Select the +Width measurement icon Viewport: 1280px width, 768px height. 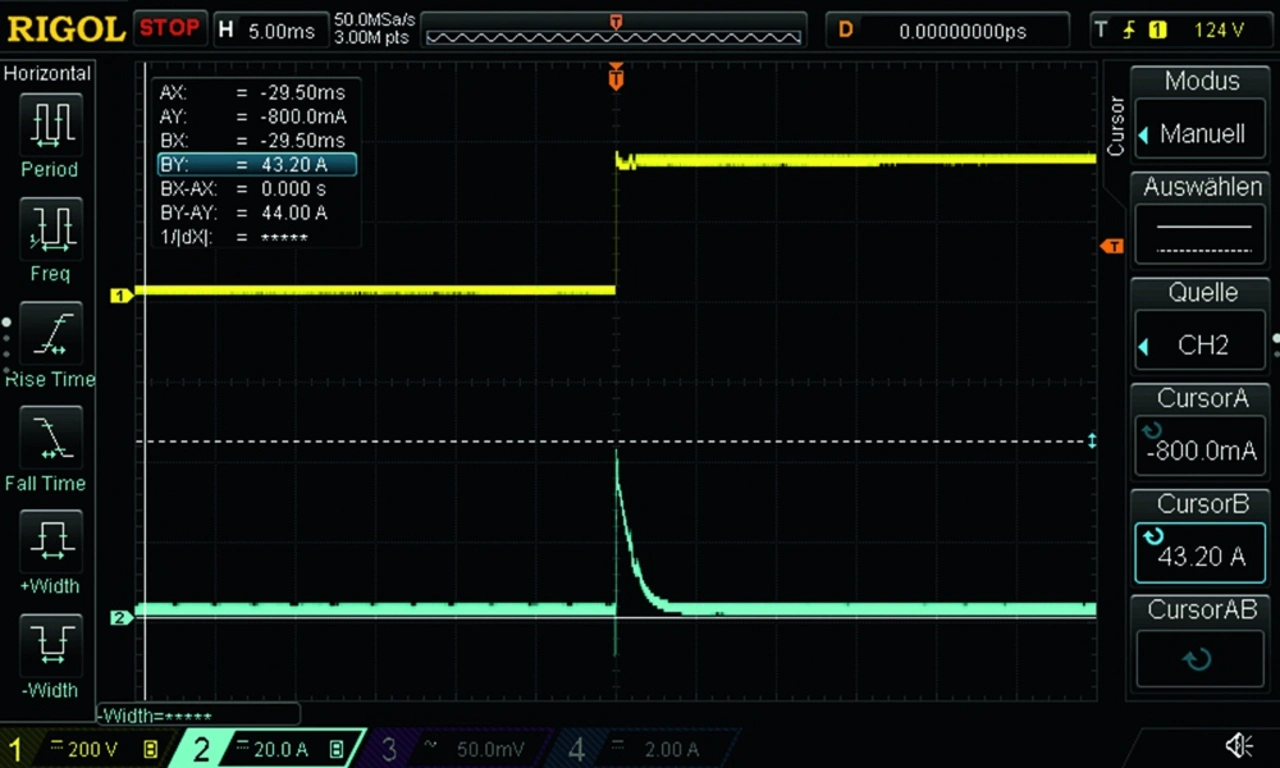pyautogui.click(x=50, y=541)
